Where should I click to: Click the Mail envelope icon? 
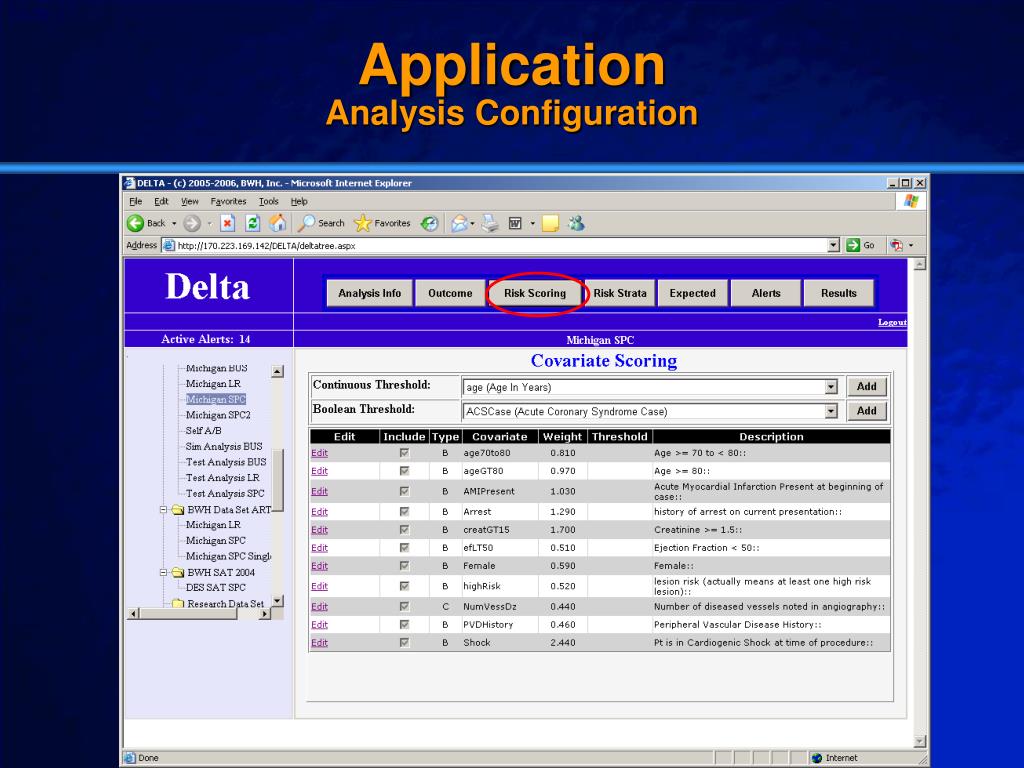click(x=458, y=223)
